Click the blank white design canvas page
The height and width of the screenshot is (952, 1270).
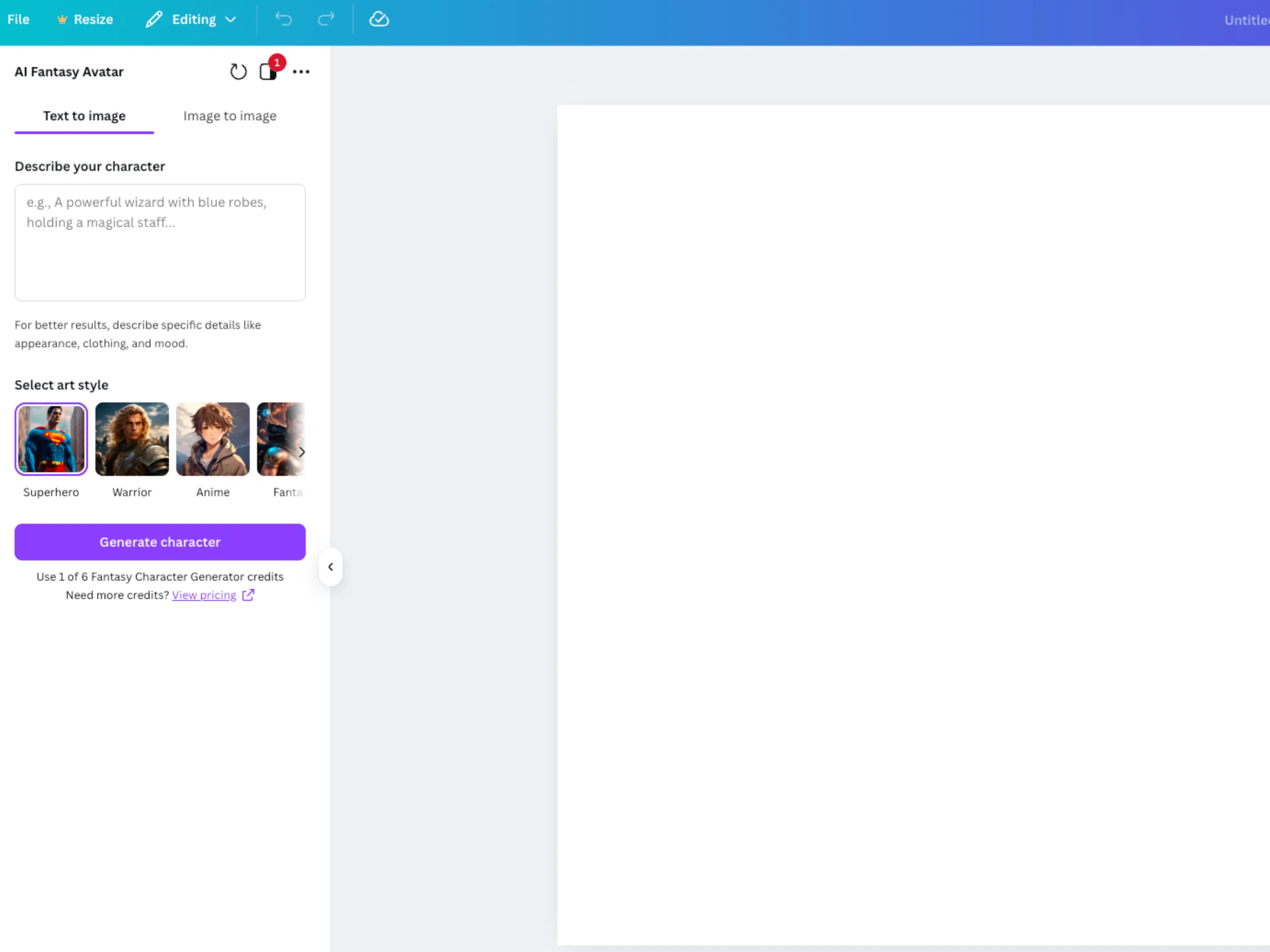[x=913, y=525]
